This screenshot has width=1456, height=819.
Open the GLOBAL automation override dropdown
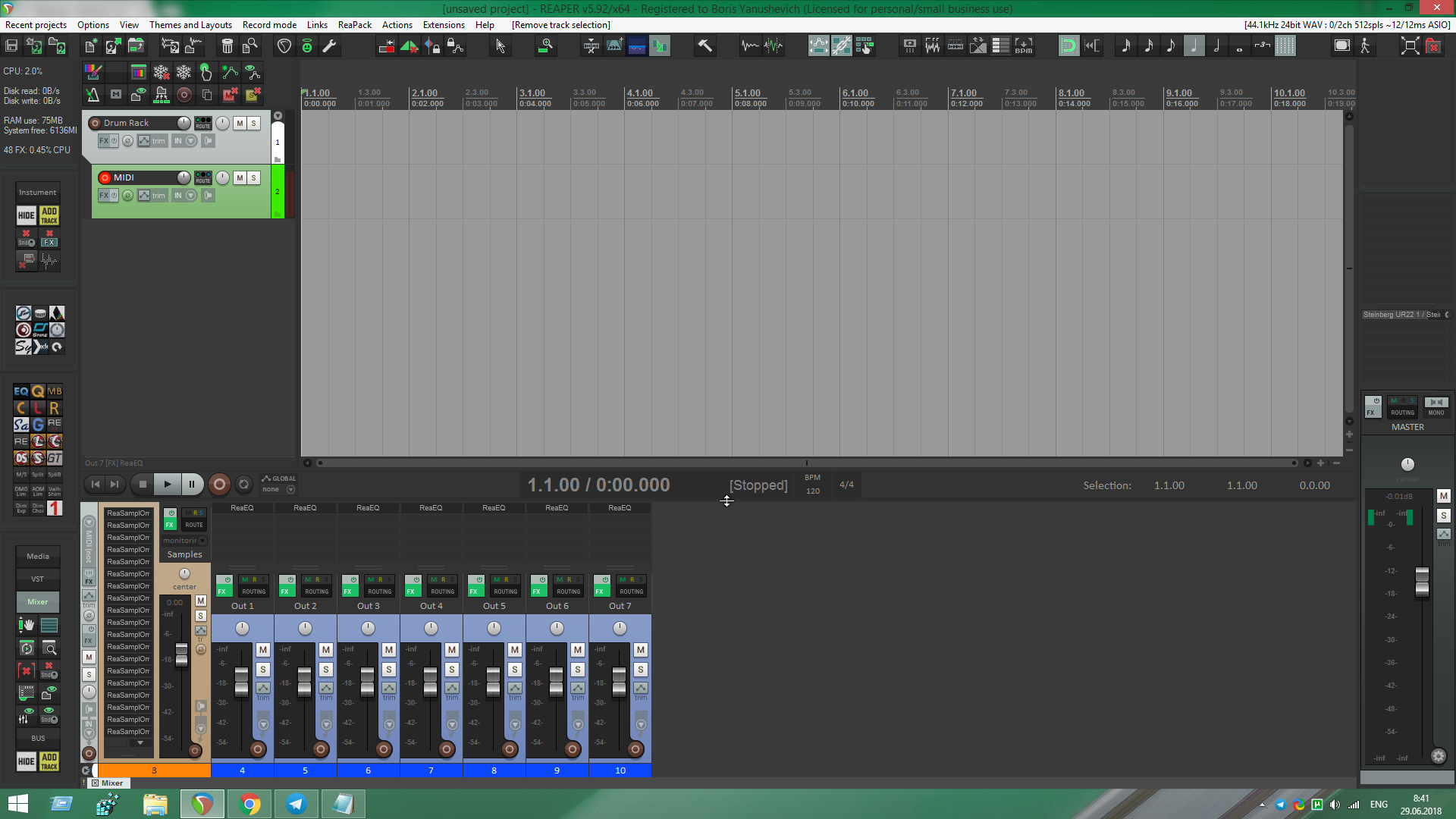pos(290,490)
